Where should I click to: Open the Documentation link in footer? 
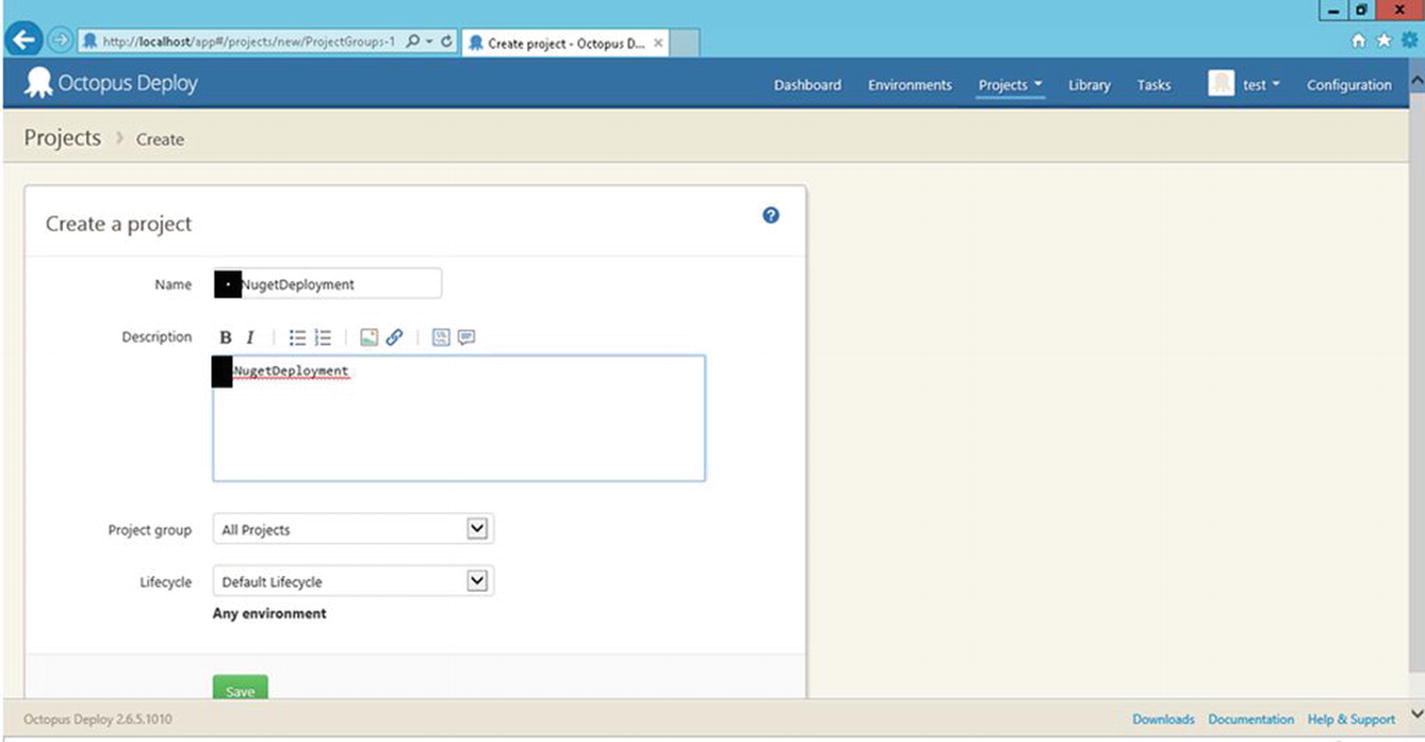coord(1250,719)
